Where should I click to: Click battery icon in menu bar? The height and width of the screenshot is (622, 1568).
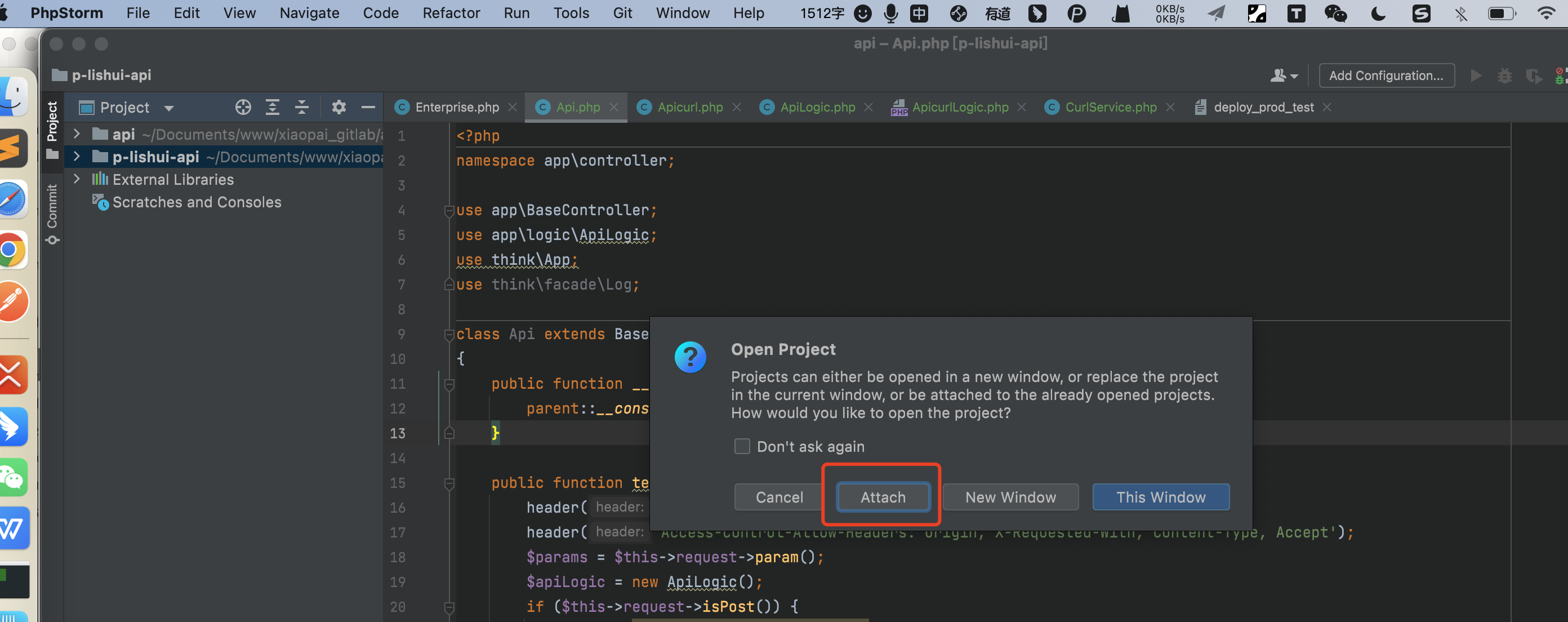1501,13
